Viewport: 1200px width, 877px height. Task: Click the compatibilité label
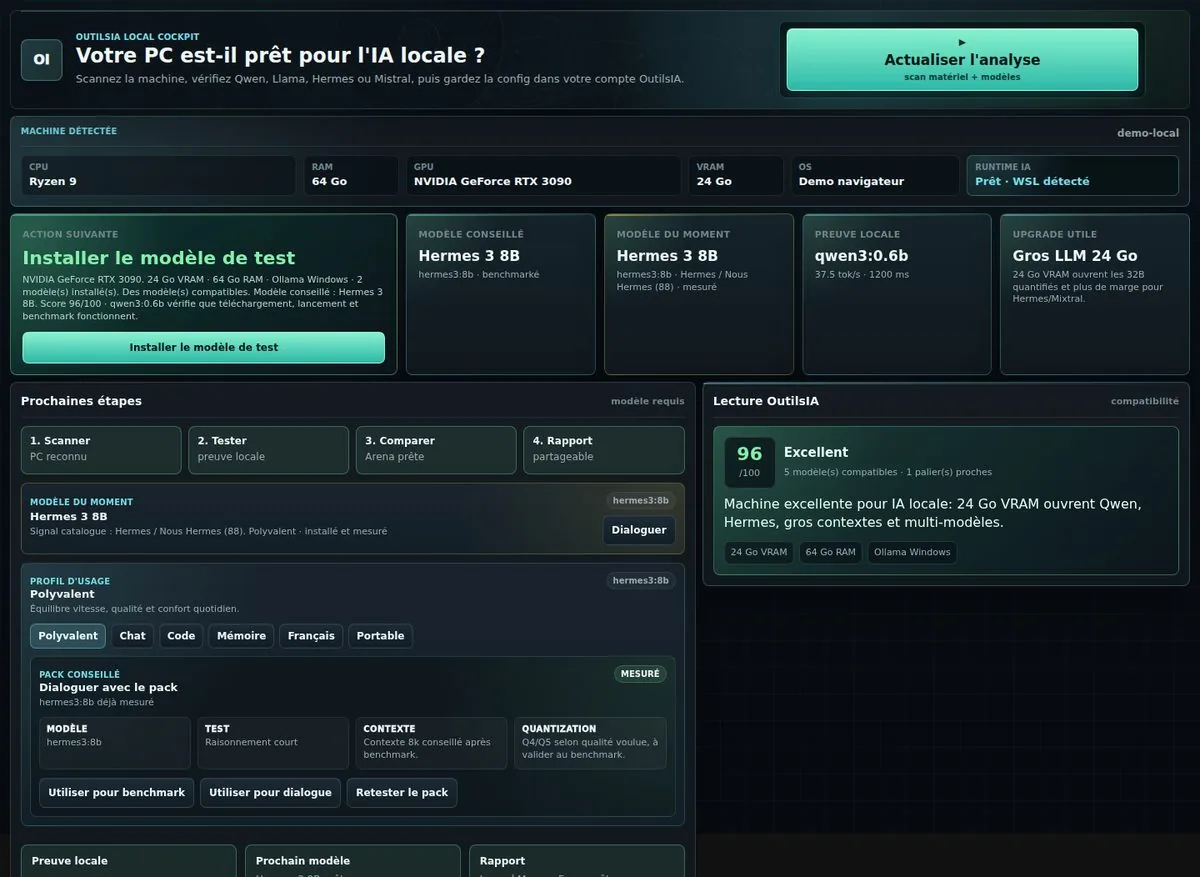(1145, 401)
